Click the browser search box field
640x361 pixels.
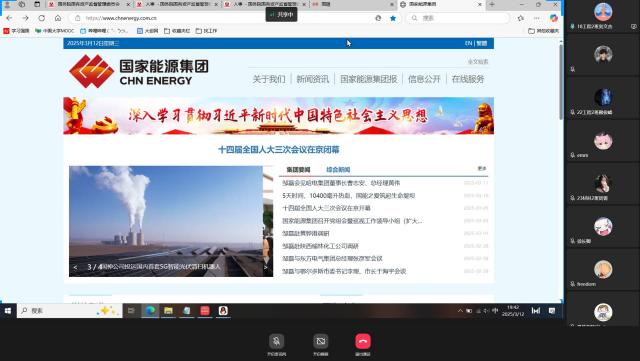tap(458, 18)
